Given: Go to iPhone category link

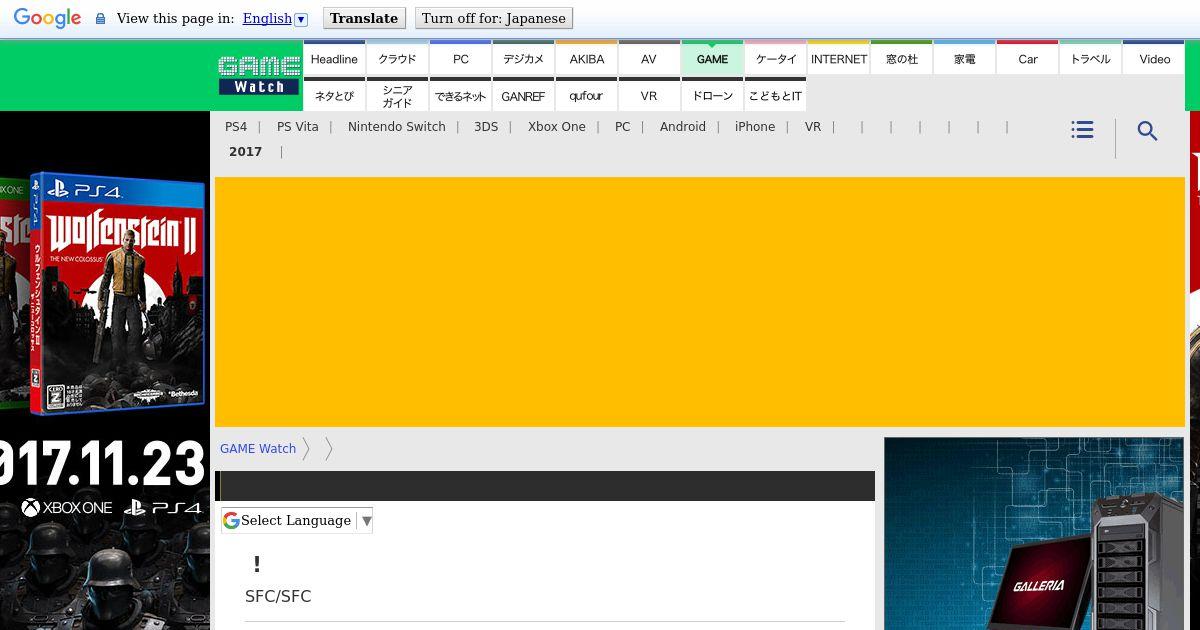Looking at the screenshot, I should [x=755, y=127].
